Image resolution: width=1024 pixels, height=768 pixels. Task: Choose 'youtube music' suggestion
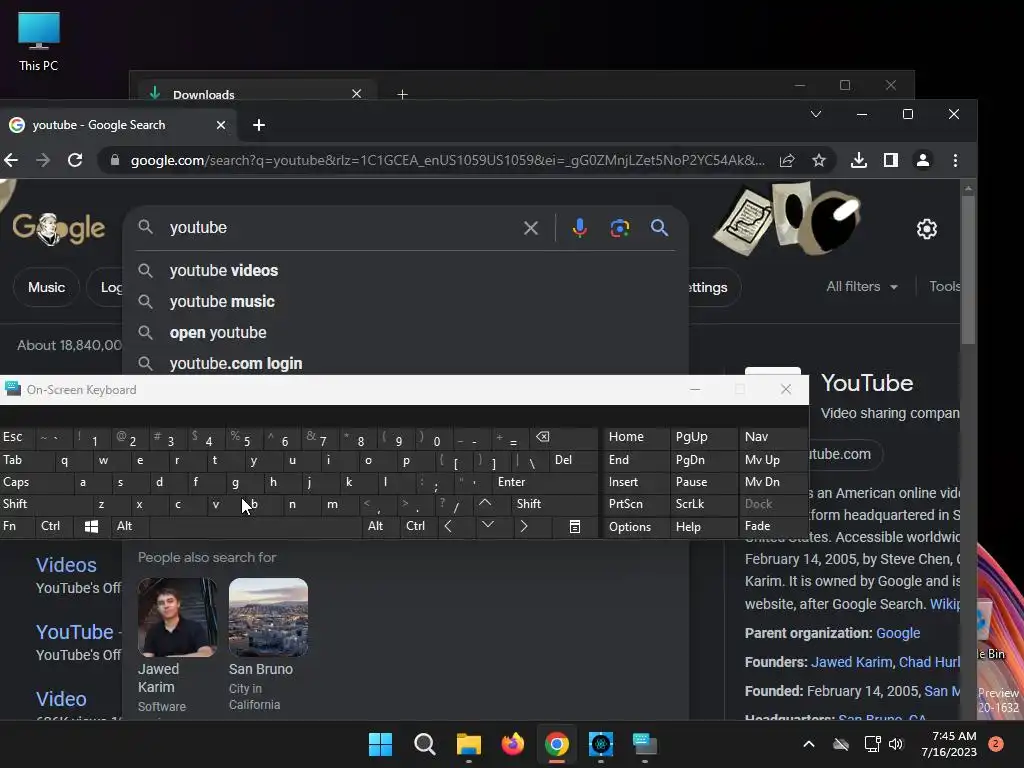405,302
